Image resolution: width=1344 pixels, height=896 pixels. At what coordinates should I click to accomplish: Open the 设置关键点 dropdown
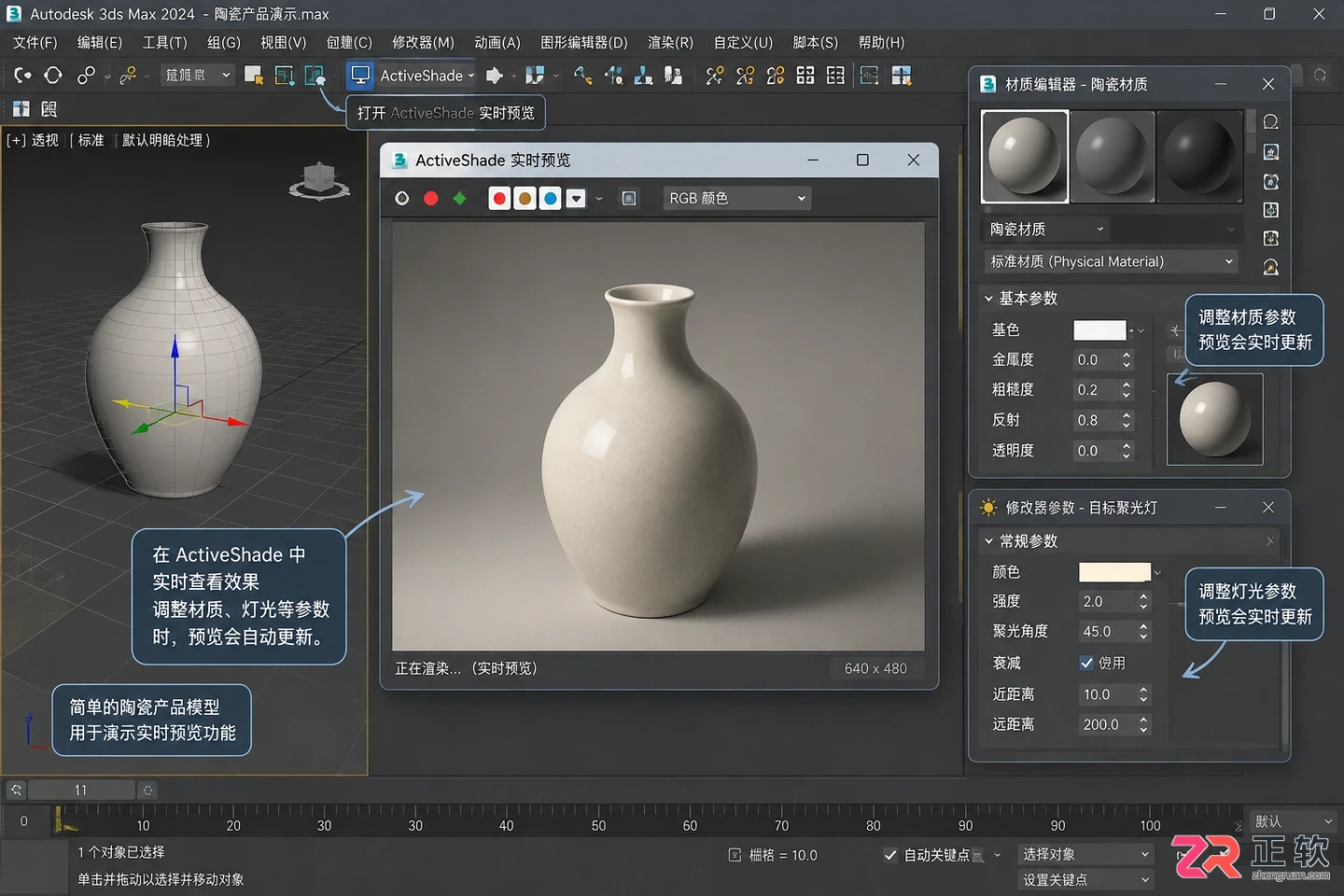1085,879
